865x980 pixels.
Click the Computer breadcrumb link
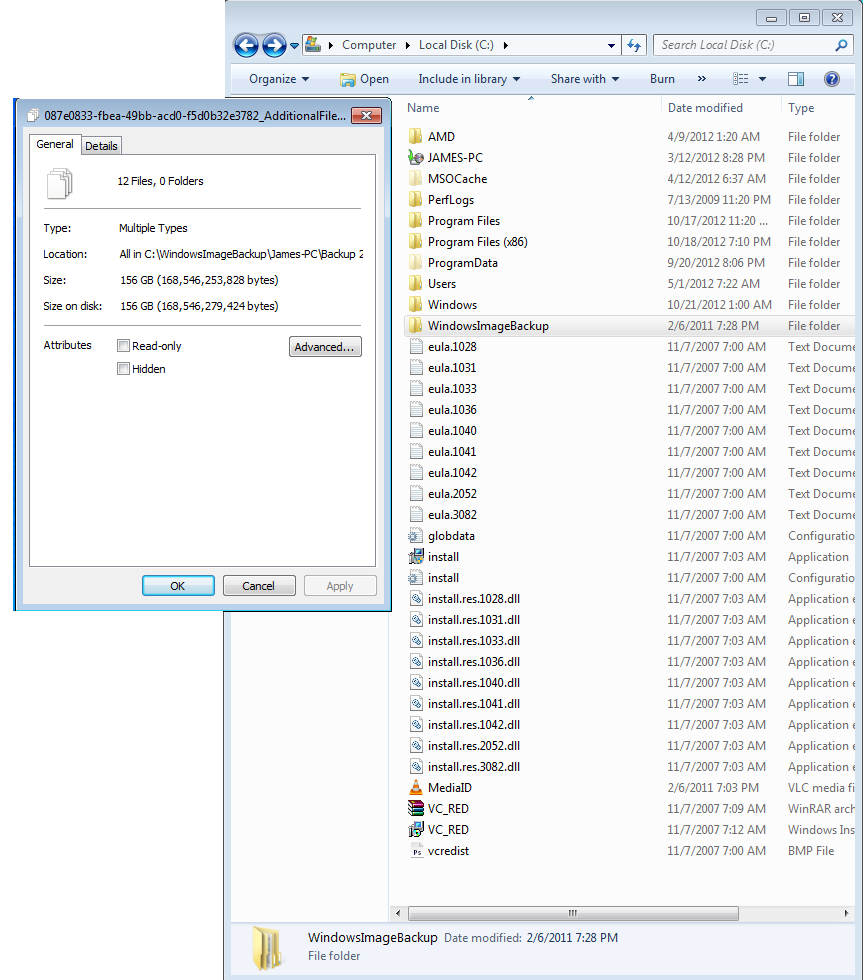click(369, 45)
